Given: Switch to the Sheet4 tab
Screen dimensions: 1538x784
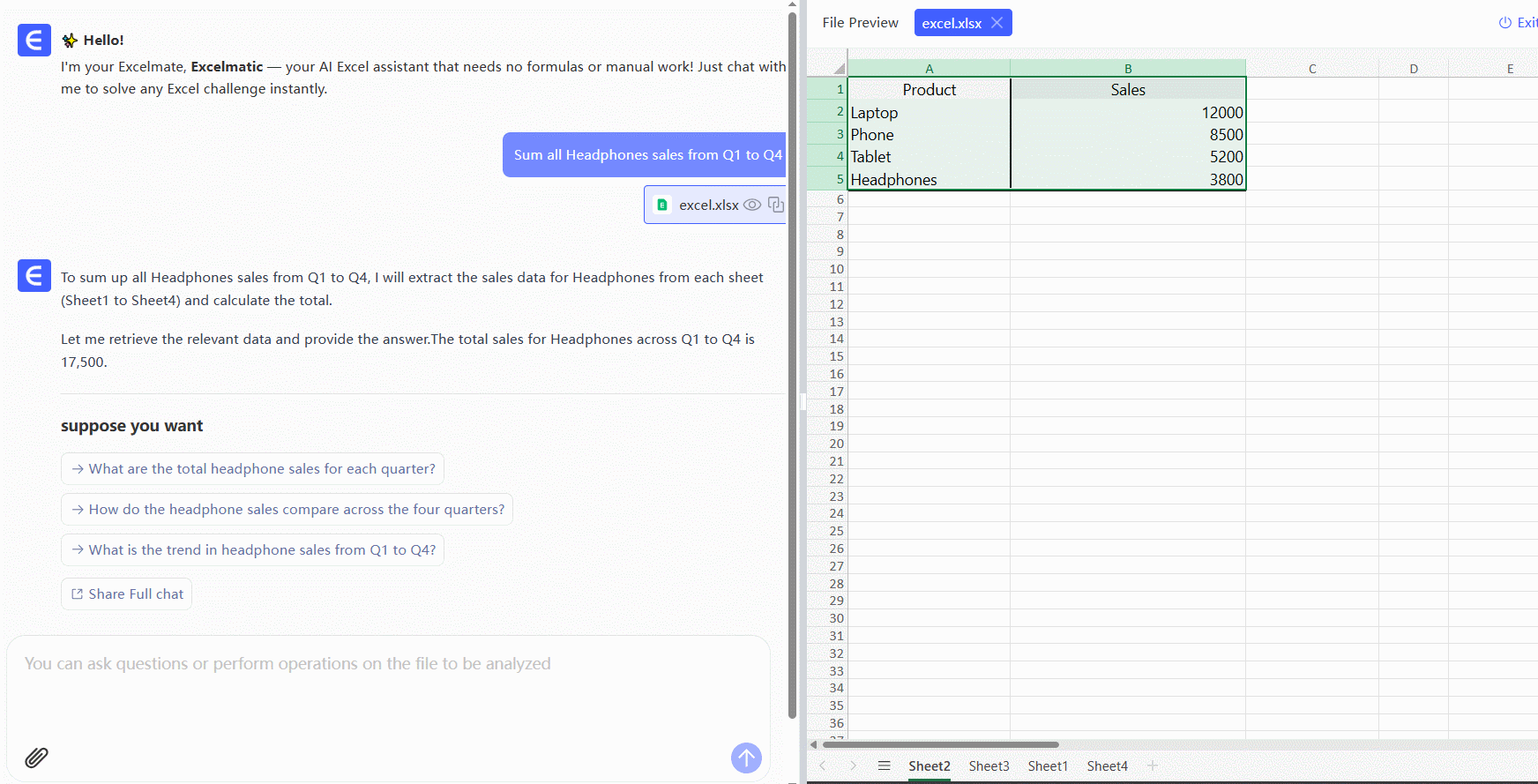Looking at the screenshot, I should point(1107,765).
